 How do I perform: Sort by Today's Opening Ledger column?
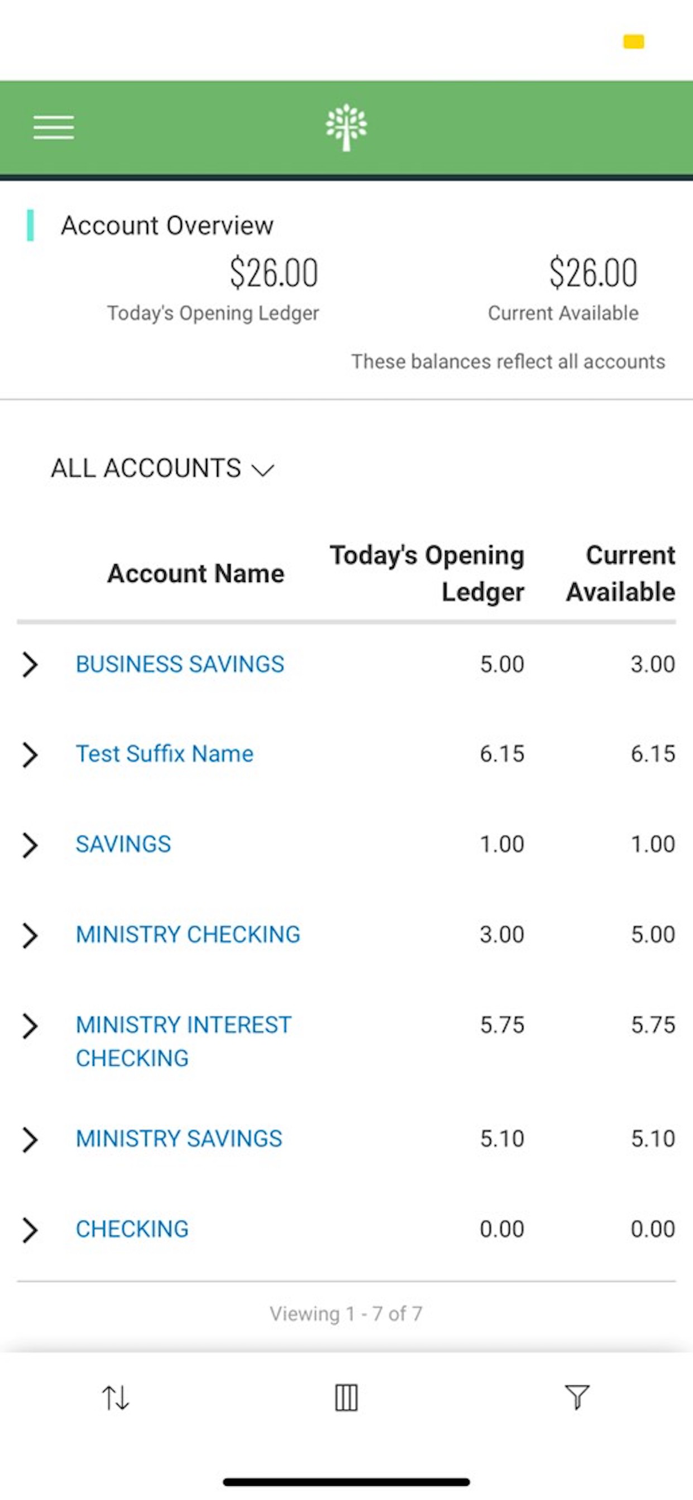pos(427,573)
